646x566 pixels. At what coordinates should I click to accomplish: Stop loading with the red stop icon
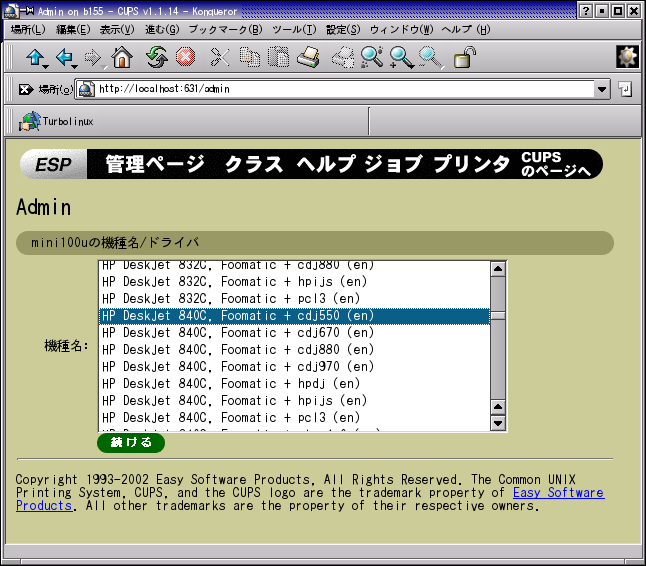tap(185, 57)
